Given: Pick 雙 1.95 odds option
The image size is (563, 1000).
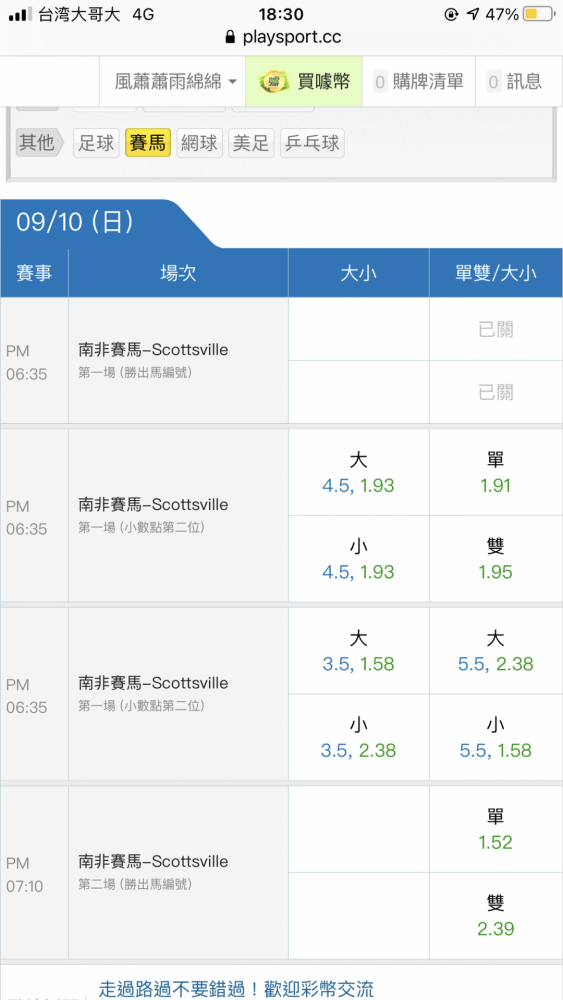Looking at the screenshot, I should pos(495,559).
